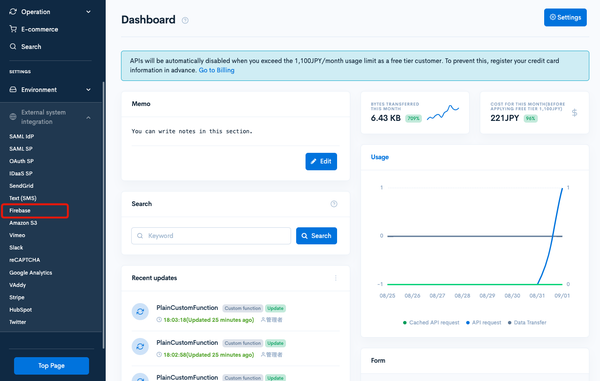Click the 221JPY cost value
Viewport: 600px width, 381px height.
coord(505,118)
